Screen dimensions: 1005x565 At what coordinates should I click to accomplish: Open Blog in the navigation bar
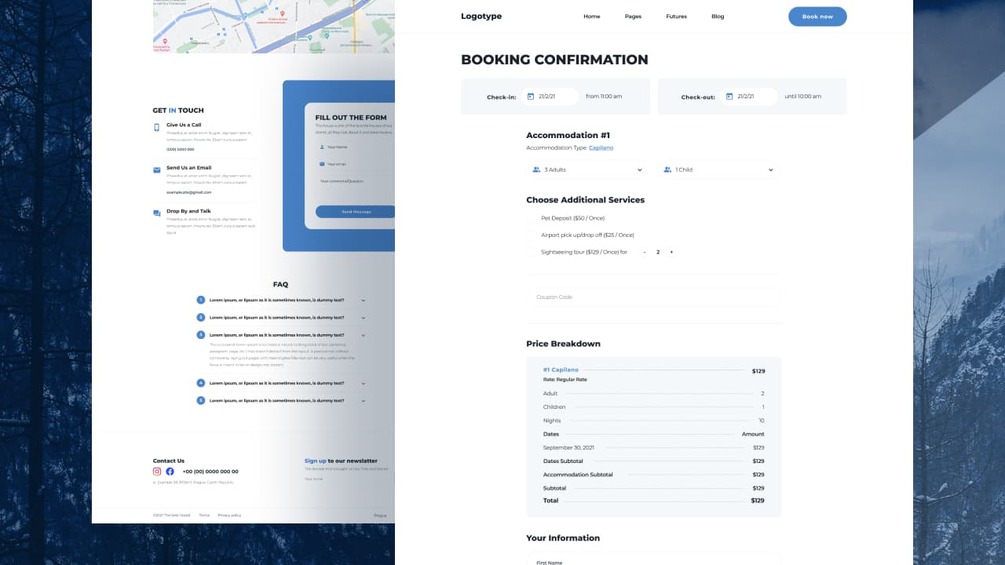718,17
